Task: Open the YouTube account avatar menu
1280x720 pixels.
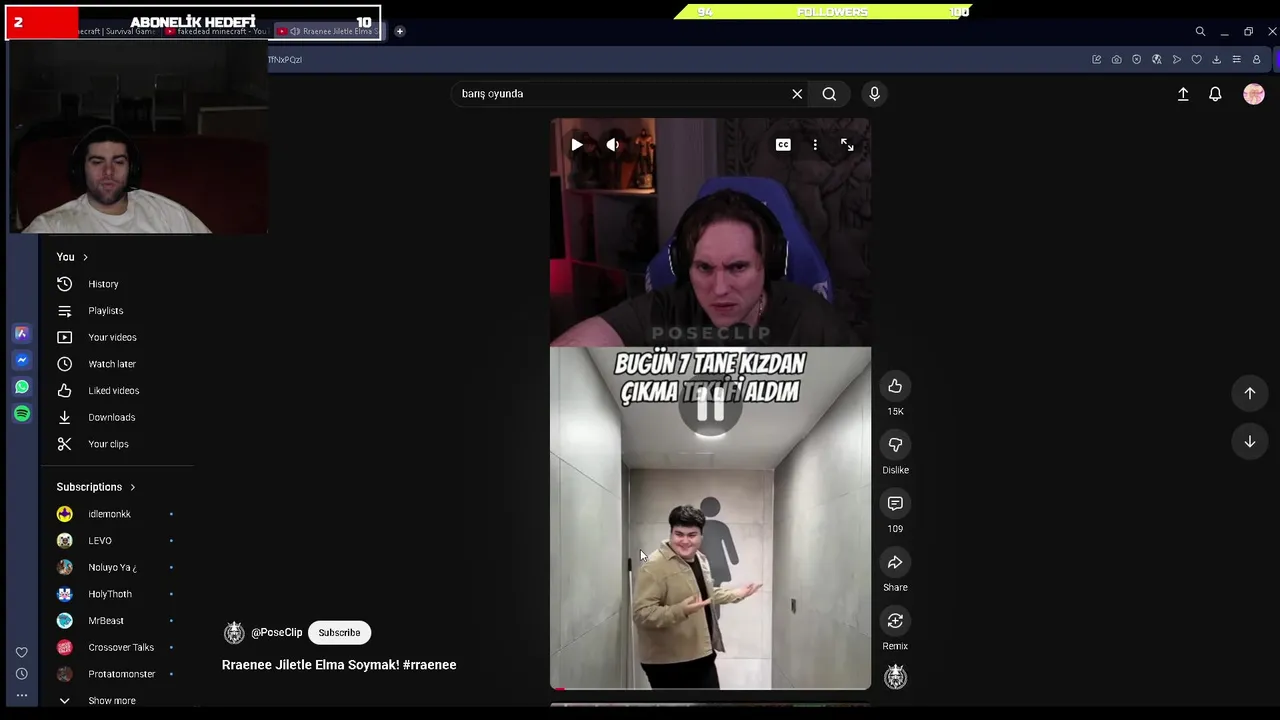Action: 1254,94
